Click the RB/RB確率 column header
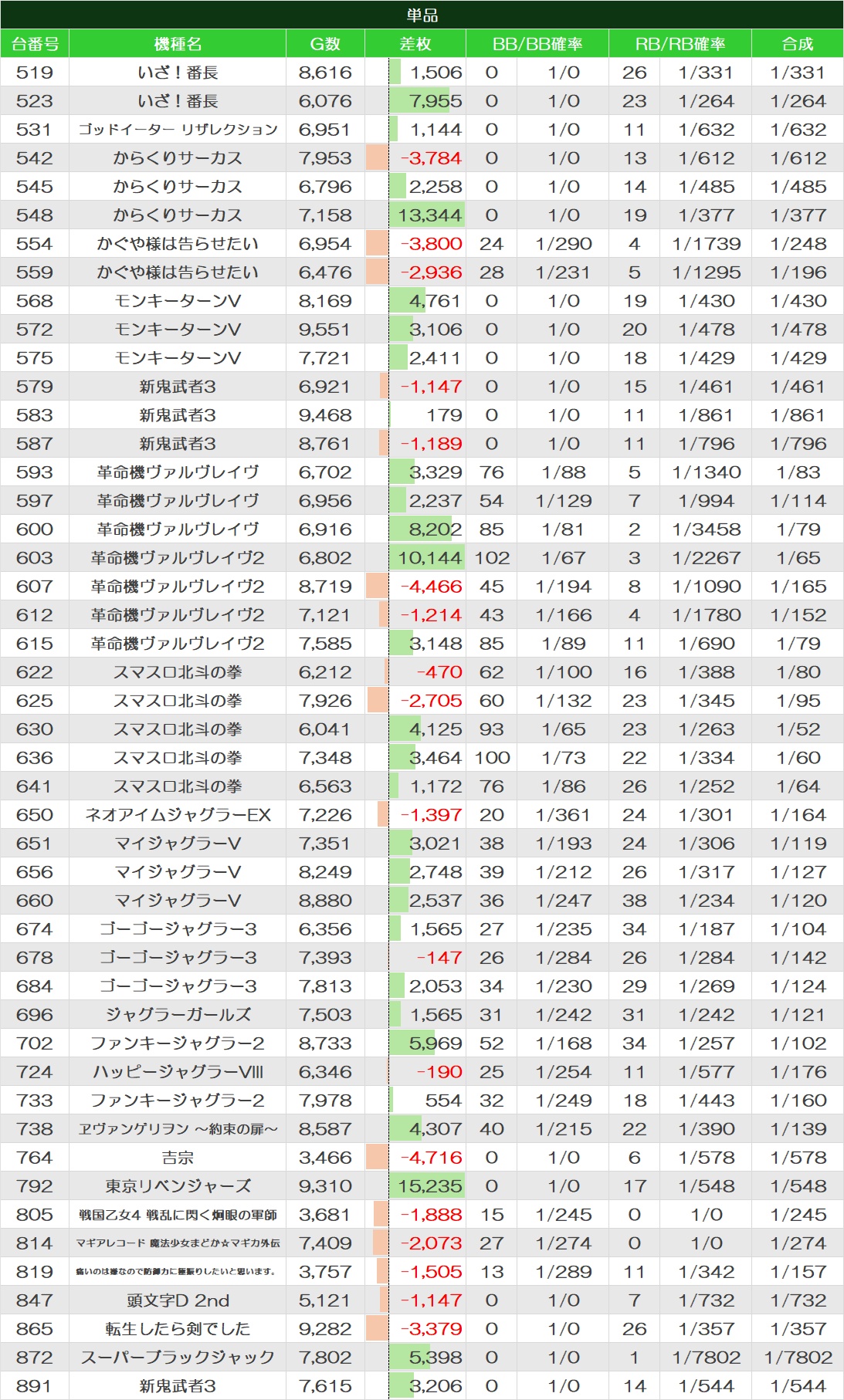This screenshot has height=1400, width=844. [680, 44]
